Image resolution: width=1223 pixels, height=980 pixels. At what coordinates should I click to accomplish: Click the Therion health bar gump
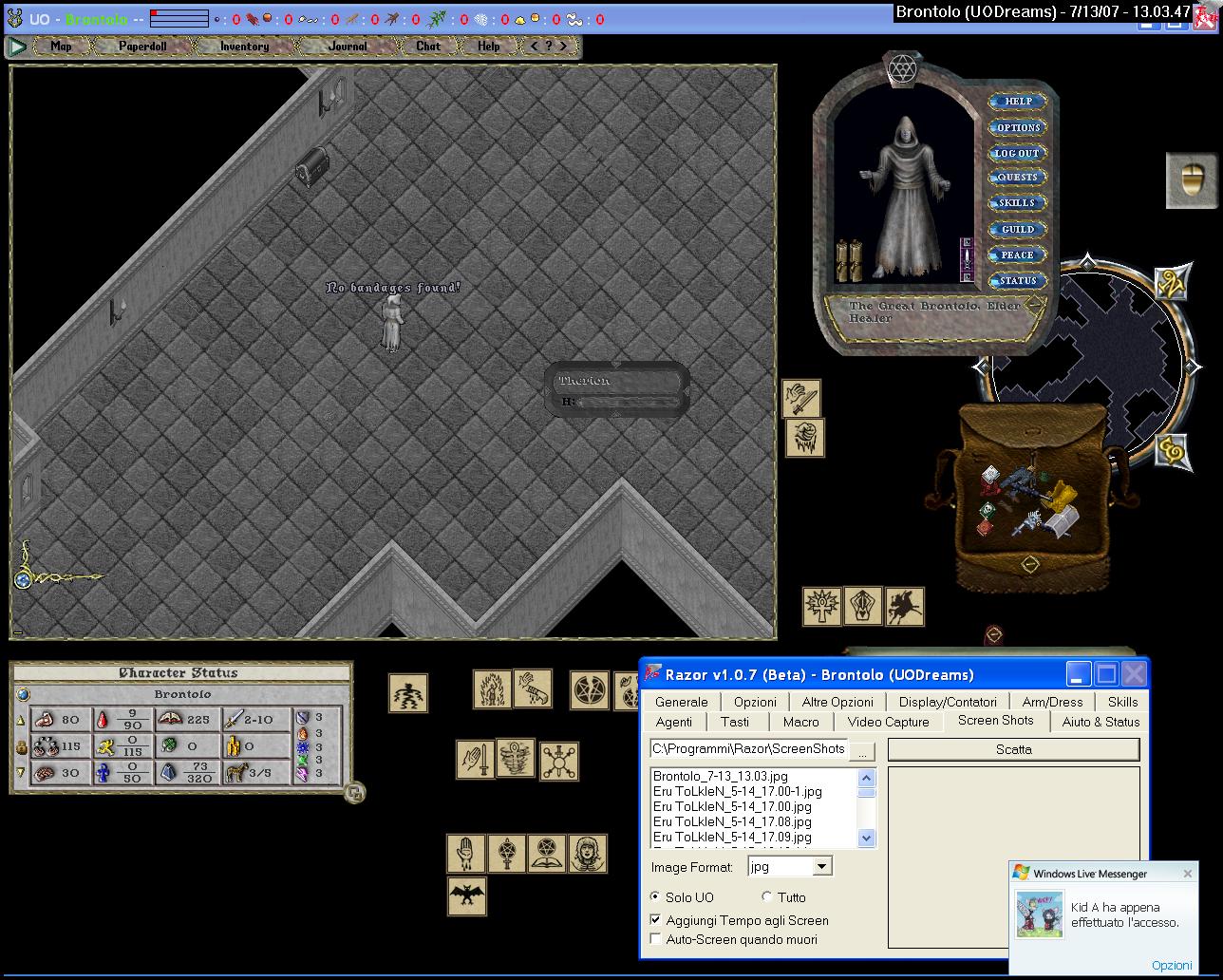pyautogui.click(x=617, y=389)
